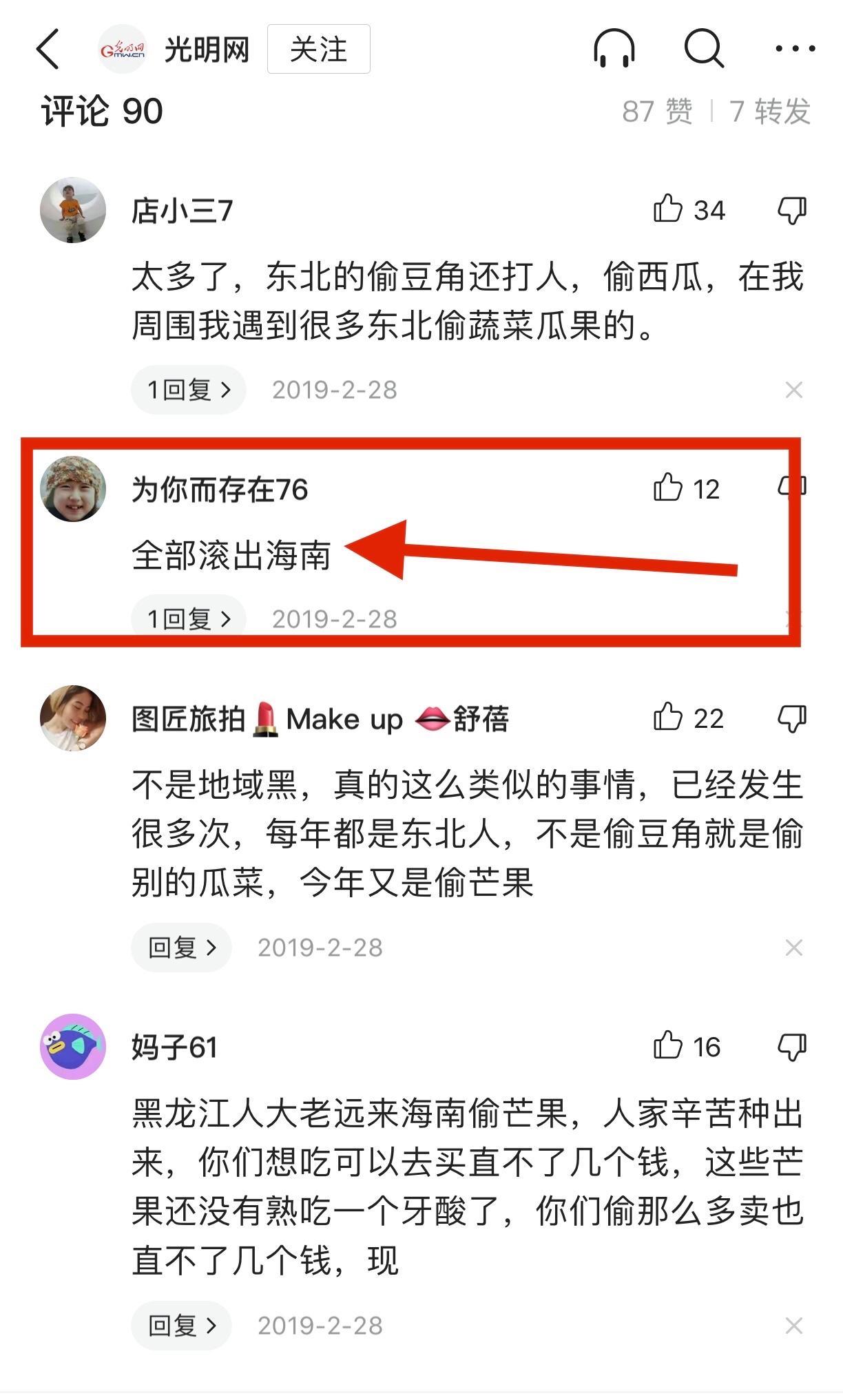This screenshot has width=843, height=1400.
Task: Like the comment by 店小三7
Action: [667, 209]
